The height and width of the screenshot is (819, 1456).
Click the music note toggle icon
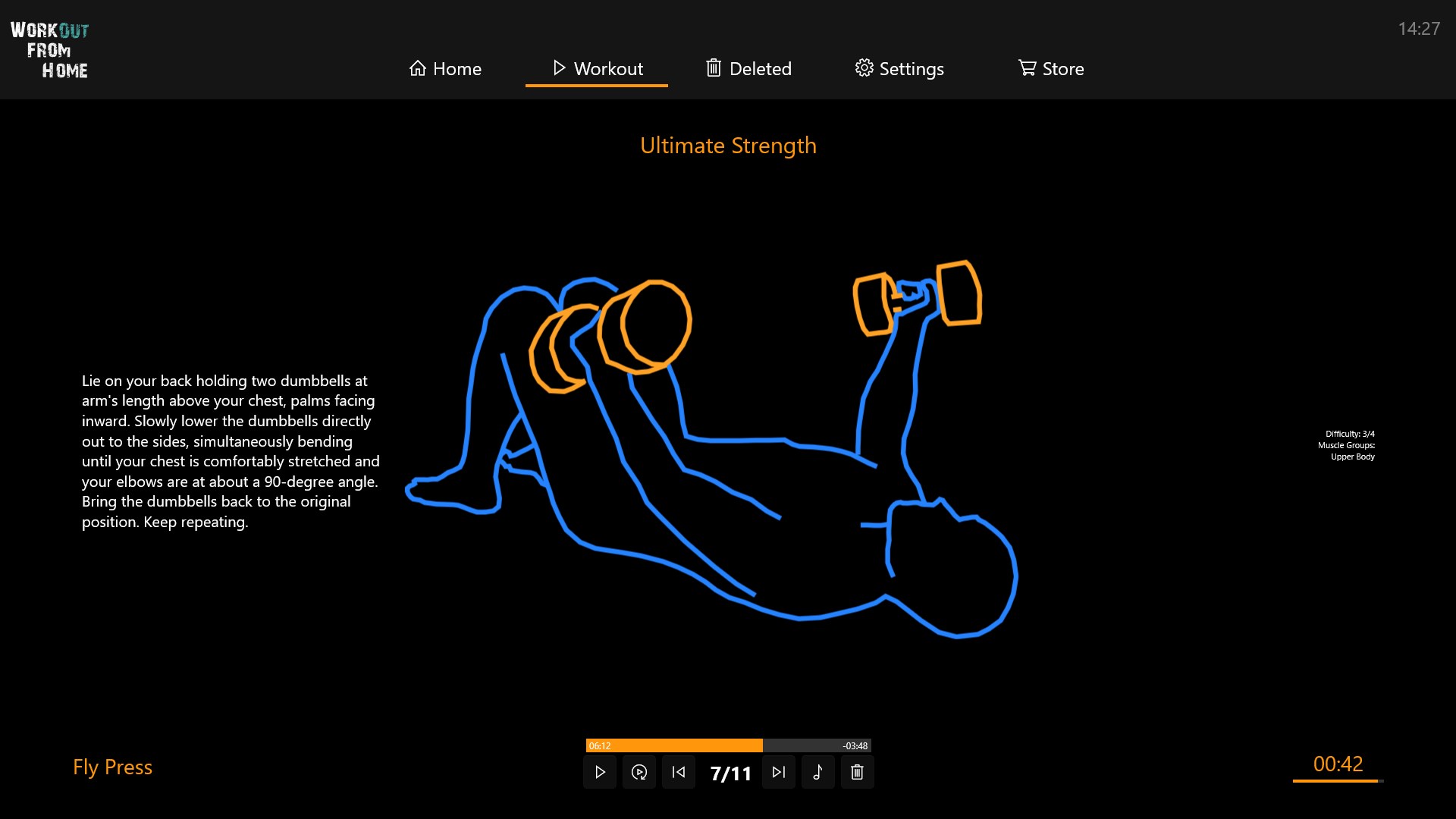818,772
